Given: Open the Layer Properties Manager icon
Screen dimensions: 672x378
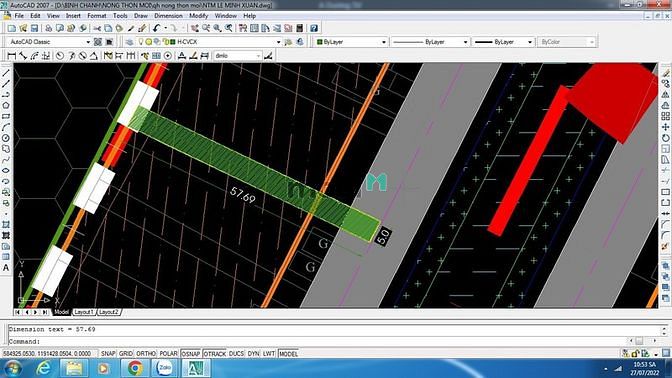Looking at the screenshot, I should pyautogui.click(x=129, y=42).
